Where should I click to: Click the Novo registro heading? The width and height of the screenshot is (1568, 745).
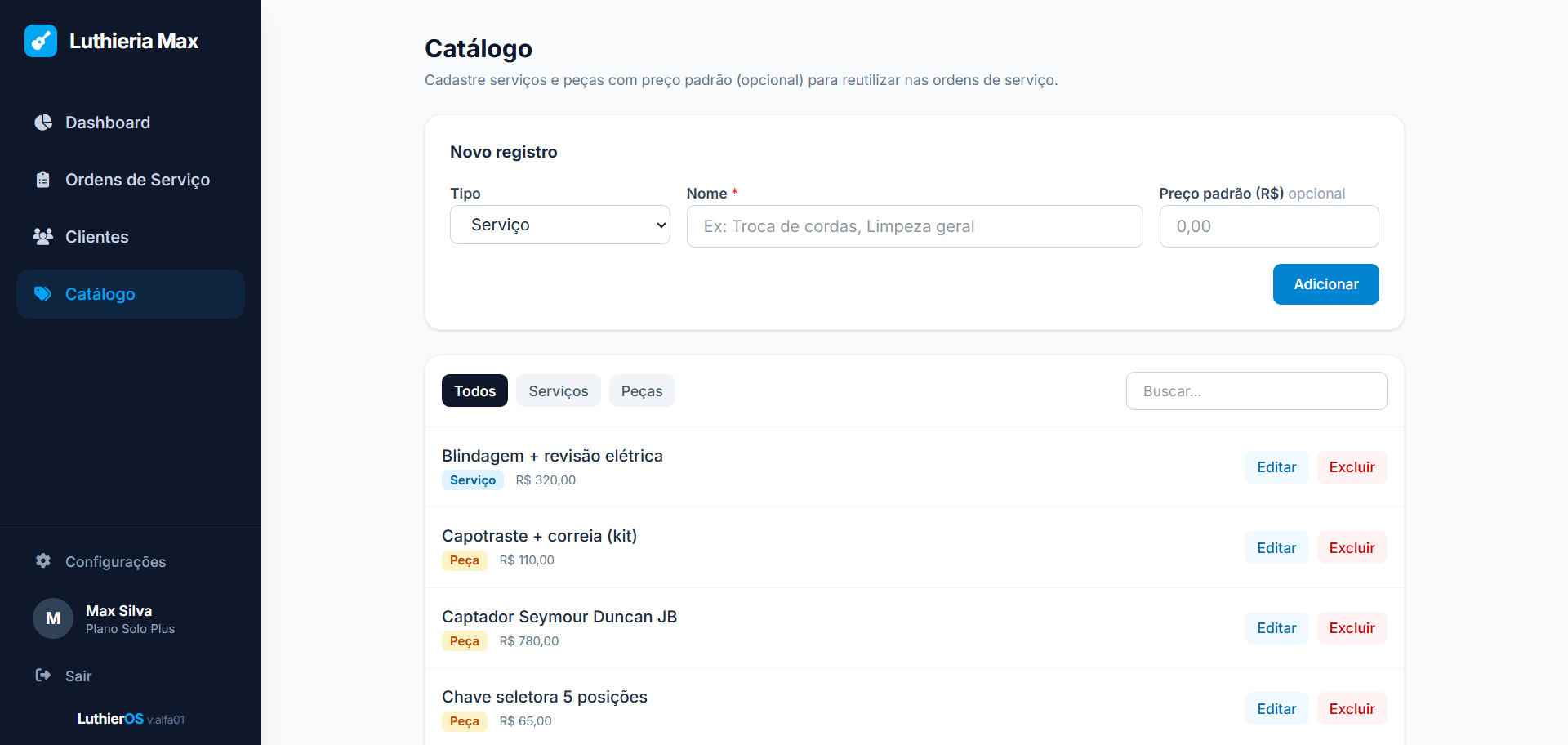click(503, 152)
